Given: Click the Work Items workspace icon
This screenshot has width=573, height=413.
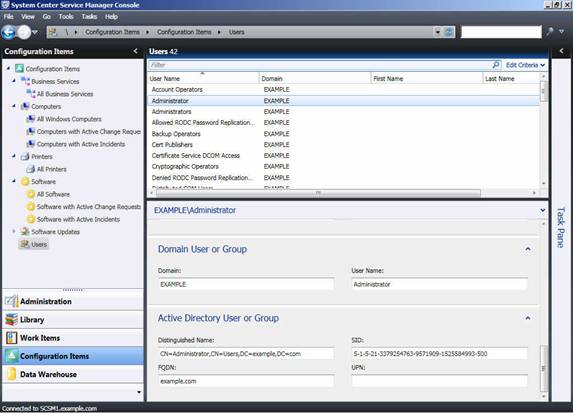Looking at the screenshot, I should pyautogui.click(x=11, y=338).
